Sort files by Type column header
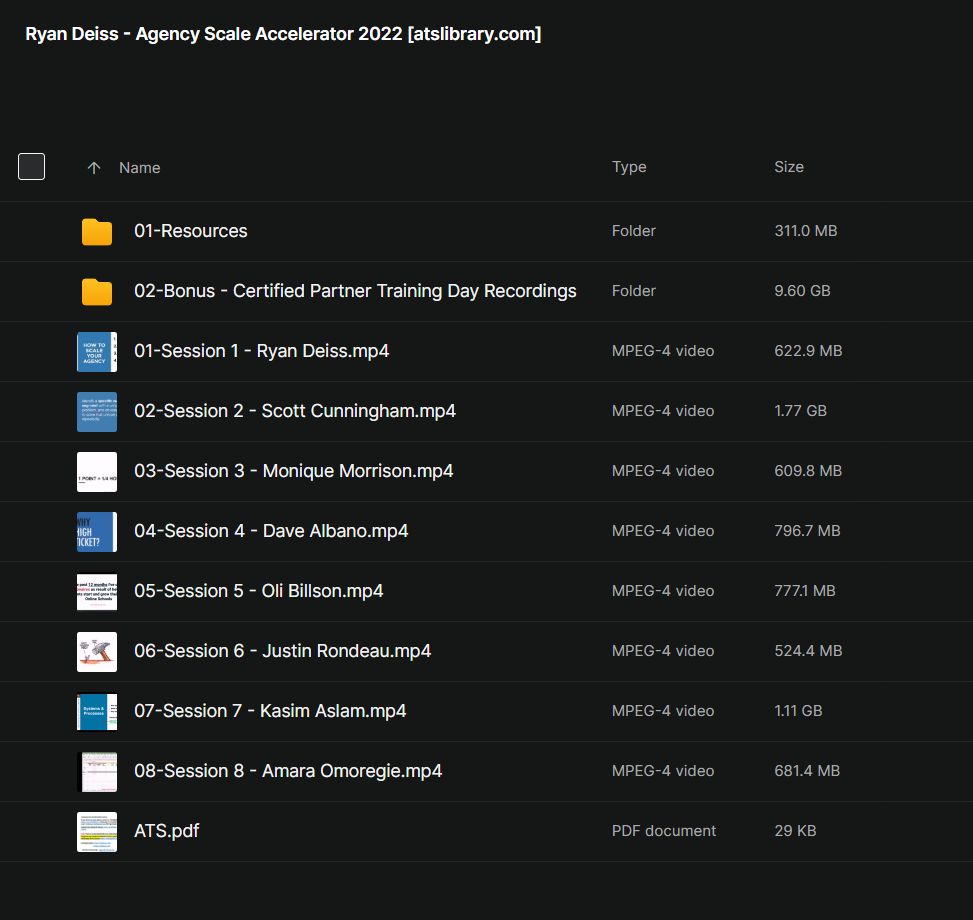Viewport: 973px width, 920px height. pos(629,167)
